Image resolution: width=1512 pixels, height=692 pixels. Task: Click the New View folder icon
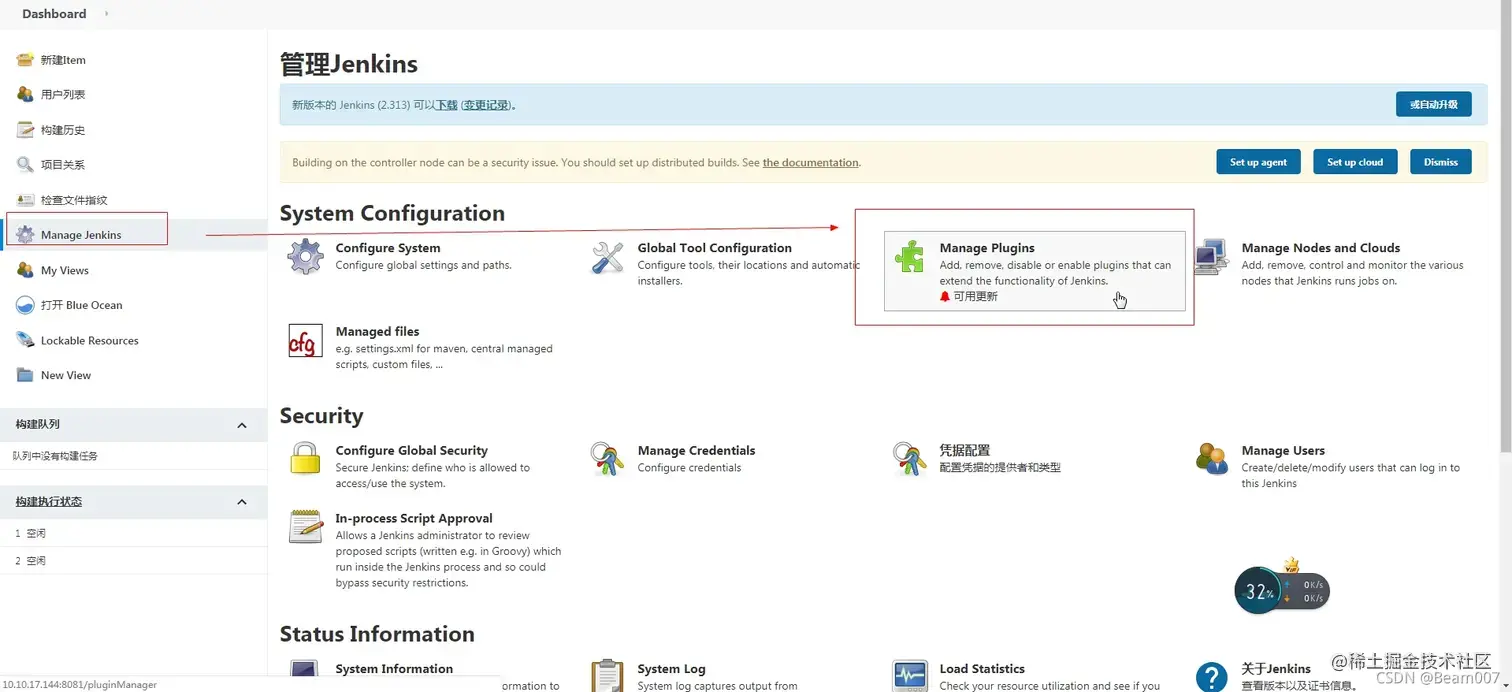click(25, 375)
